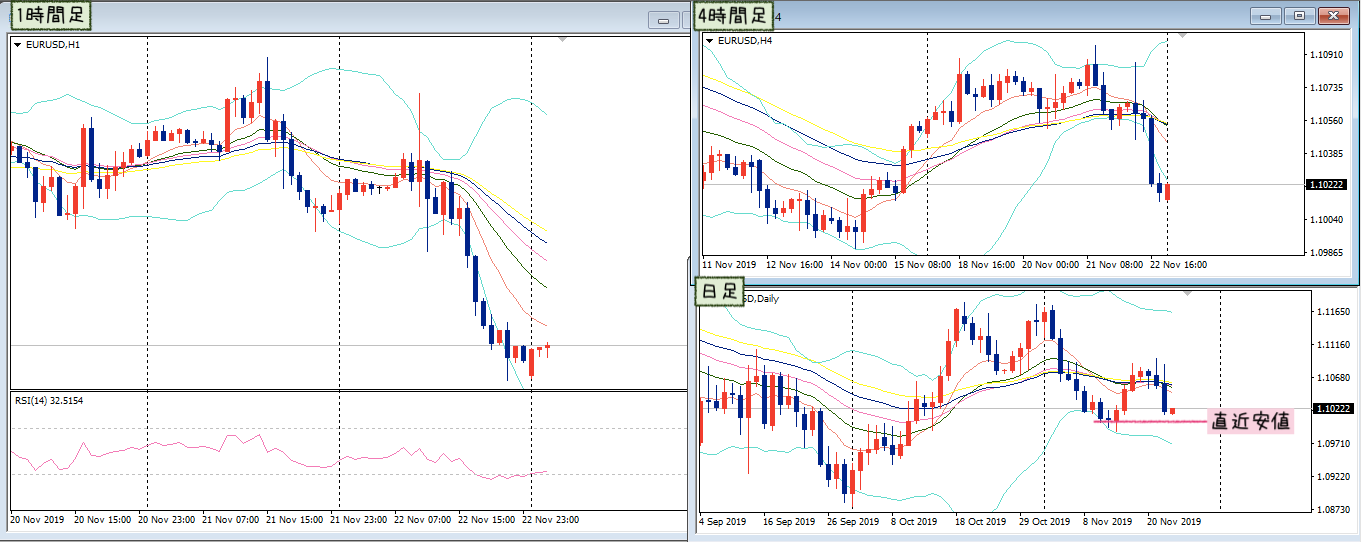Open the EURUSD,H4 chart title dropdown triangle
The image size is (1361, 542).
[x=709, y=41]
